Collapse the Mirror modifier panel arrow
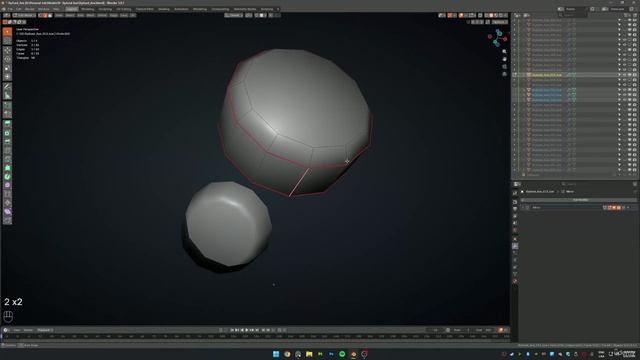This screenshot has width=640, height=360. pyautogui.click(x=523, y=208)
